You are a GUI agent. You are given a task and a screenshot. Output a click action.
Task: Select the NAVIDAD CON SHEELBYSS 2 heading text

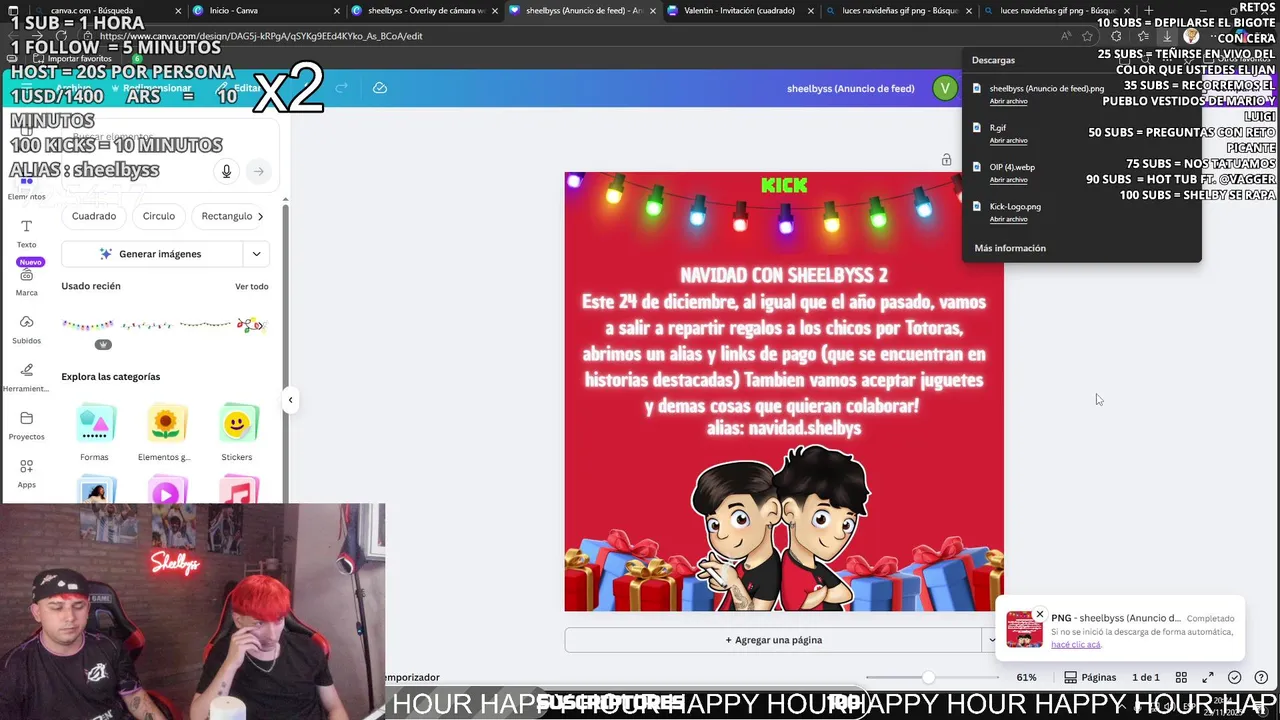pyautogui.click(x=784, y=275)
